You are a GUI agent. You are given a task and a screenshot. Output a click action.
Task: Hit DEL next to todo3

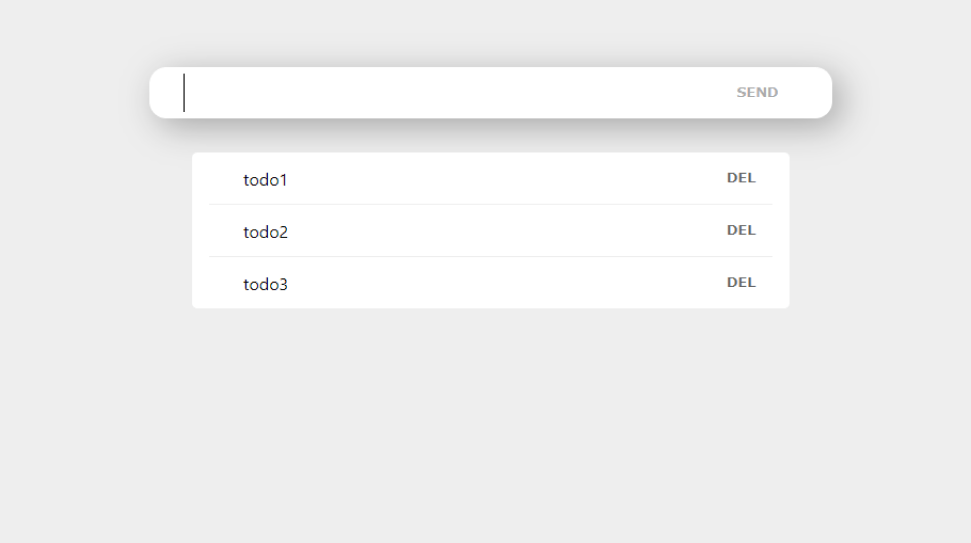tap(741, 282)
